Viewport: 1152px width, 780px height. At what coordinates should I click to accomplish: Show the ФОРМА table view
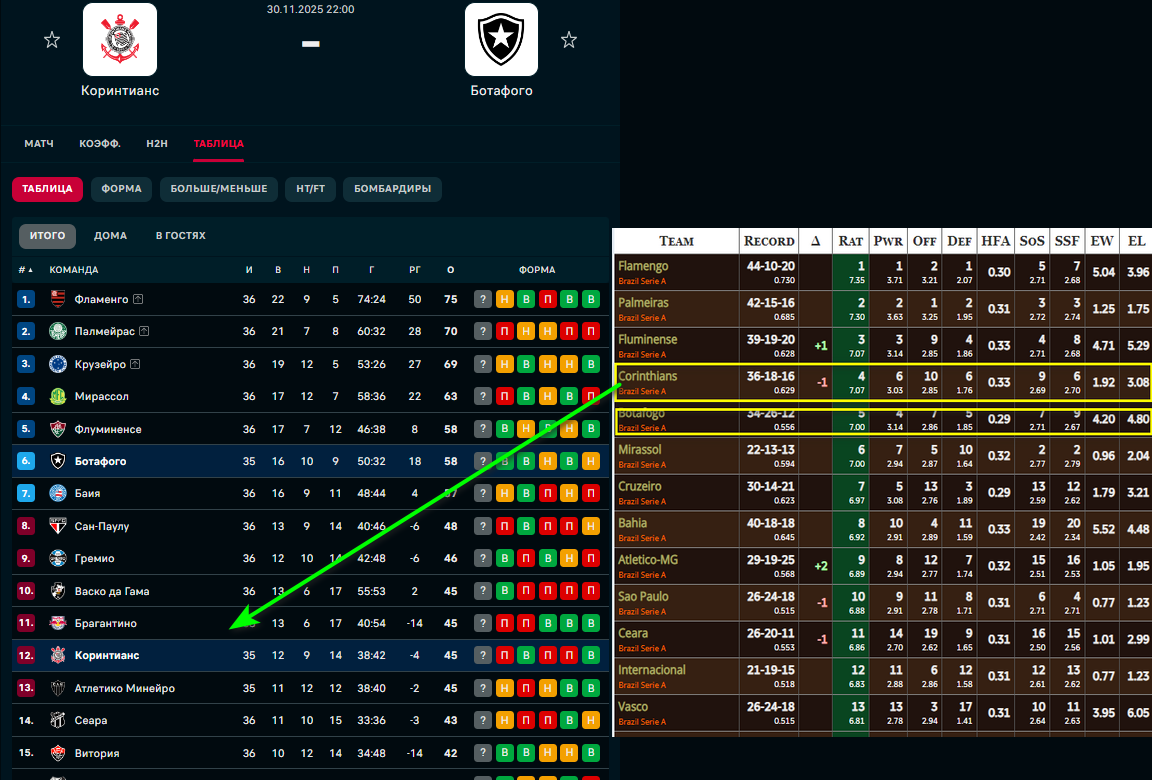point(121,189)
